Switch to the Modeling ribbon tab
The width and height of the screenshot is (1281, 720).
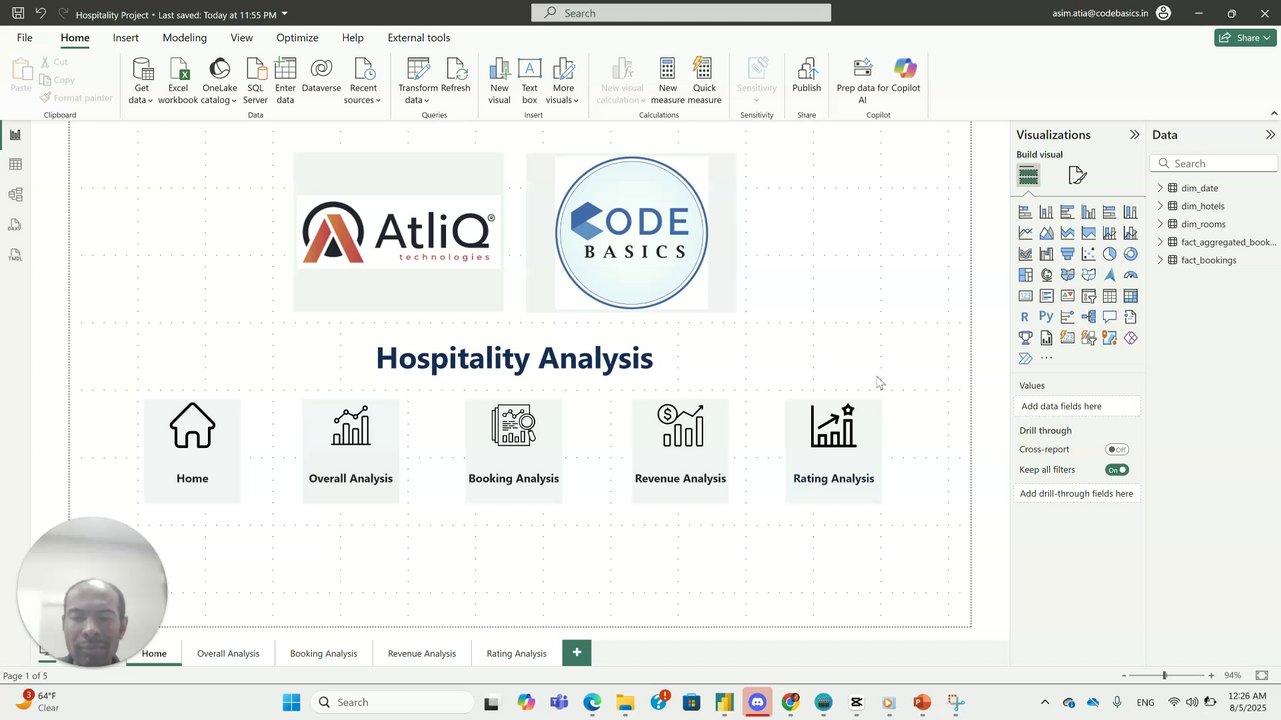coord(185,38)
